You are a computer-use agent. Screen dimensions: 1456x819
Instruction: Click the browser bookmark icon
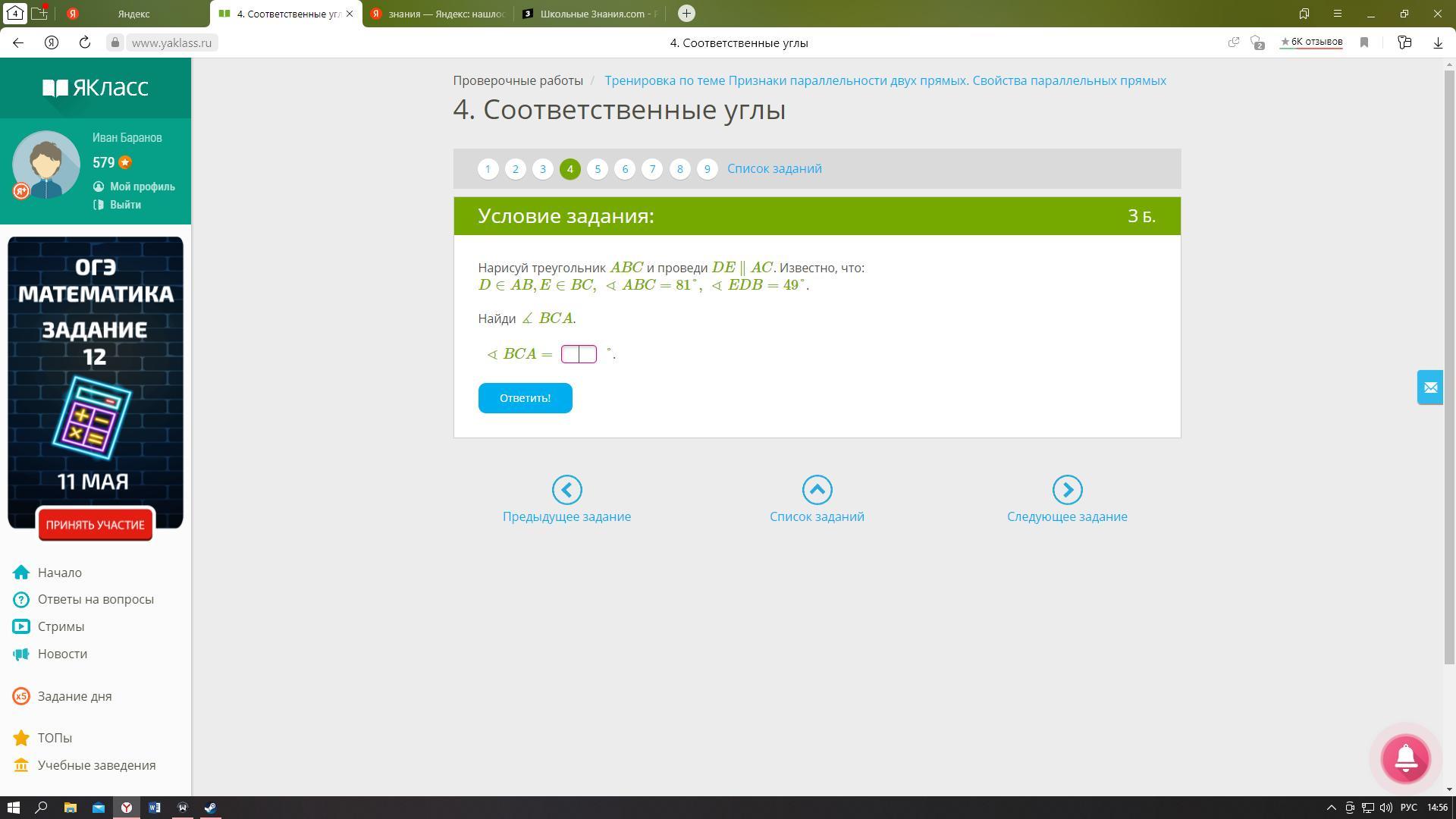1364,42
